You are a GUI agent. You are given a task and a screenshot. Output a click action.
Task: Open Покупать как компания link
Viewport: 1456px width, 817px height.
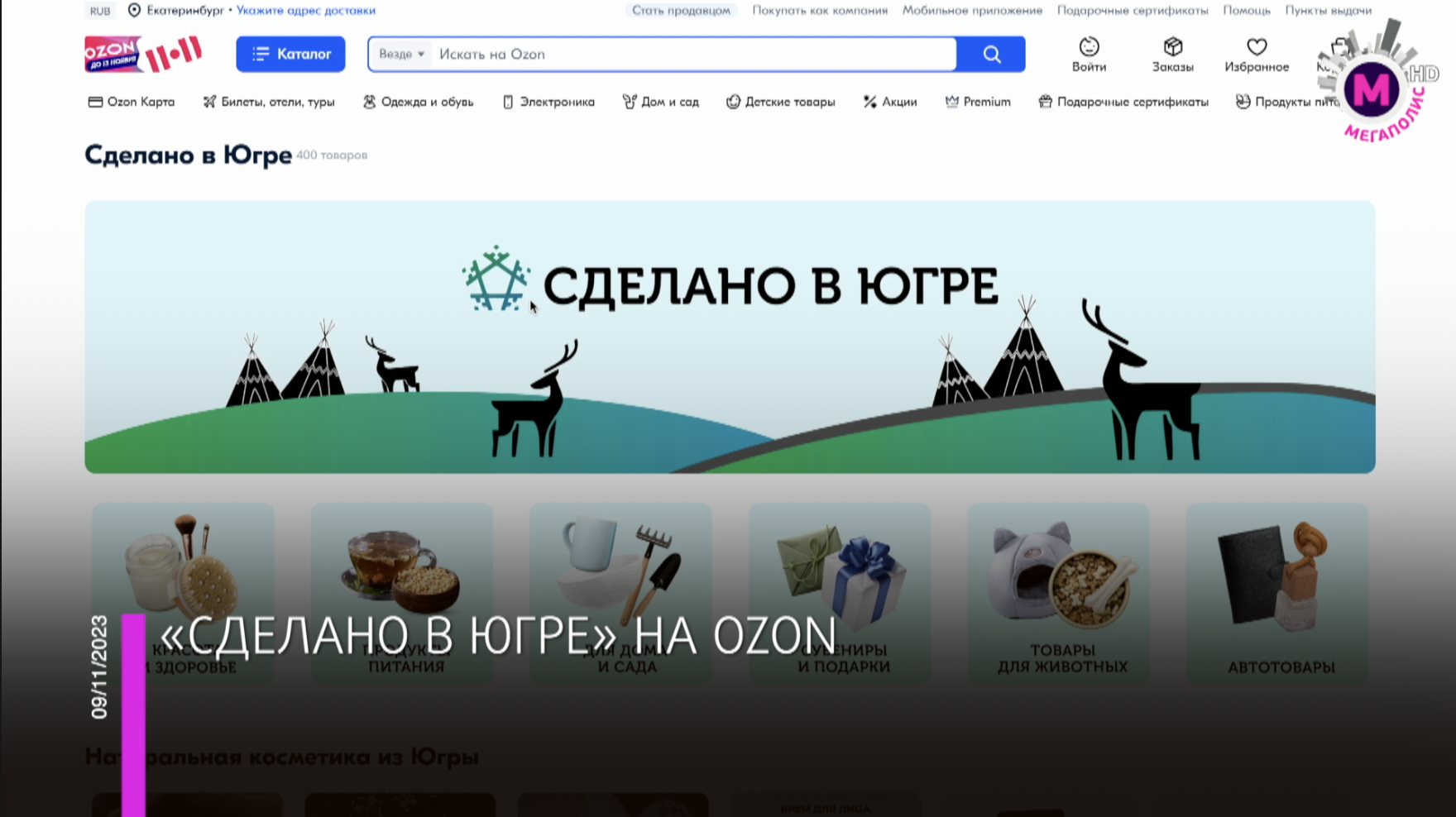tap(820, 11)
